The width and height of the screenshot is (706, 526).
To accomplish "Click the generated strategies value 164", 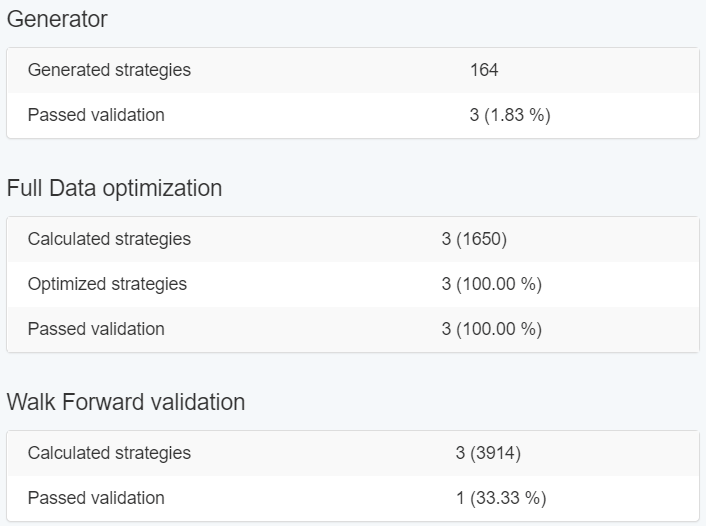I will 484,70.
